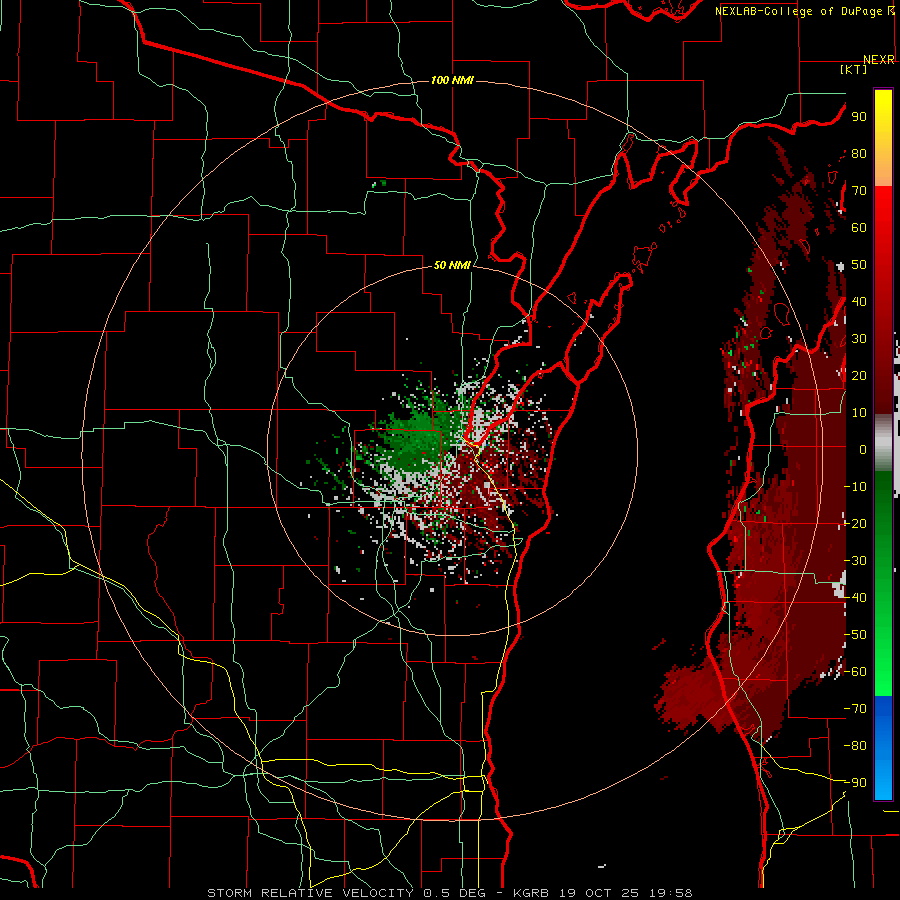Click the positive 80 label on velocity scale

click(x=859, y=153)
